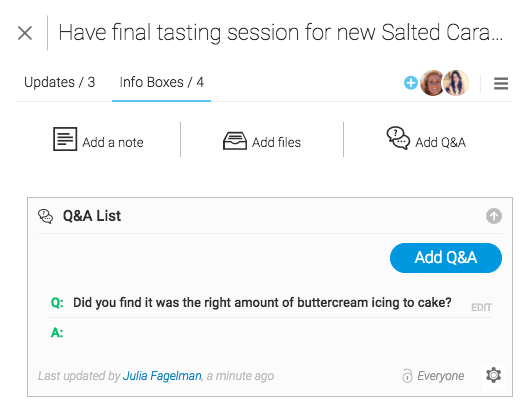Select the Info Boxes / 4 tab

[161, 82]
